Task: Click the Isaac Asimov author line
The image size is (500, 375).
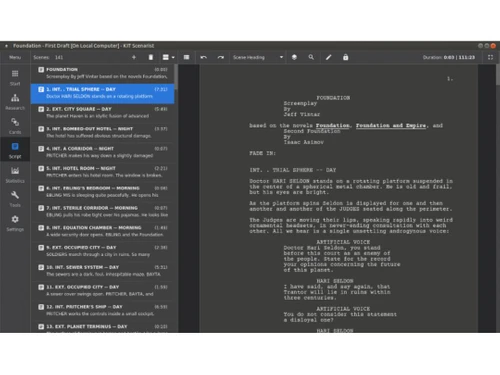Action: pos(304,142)
